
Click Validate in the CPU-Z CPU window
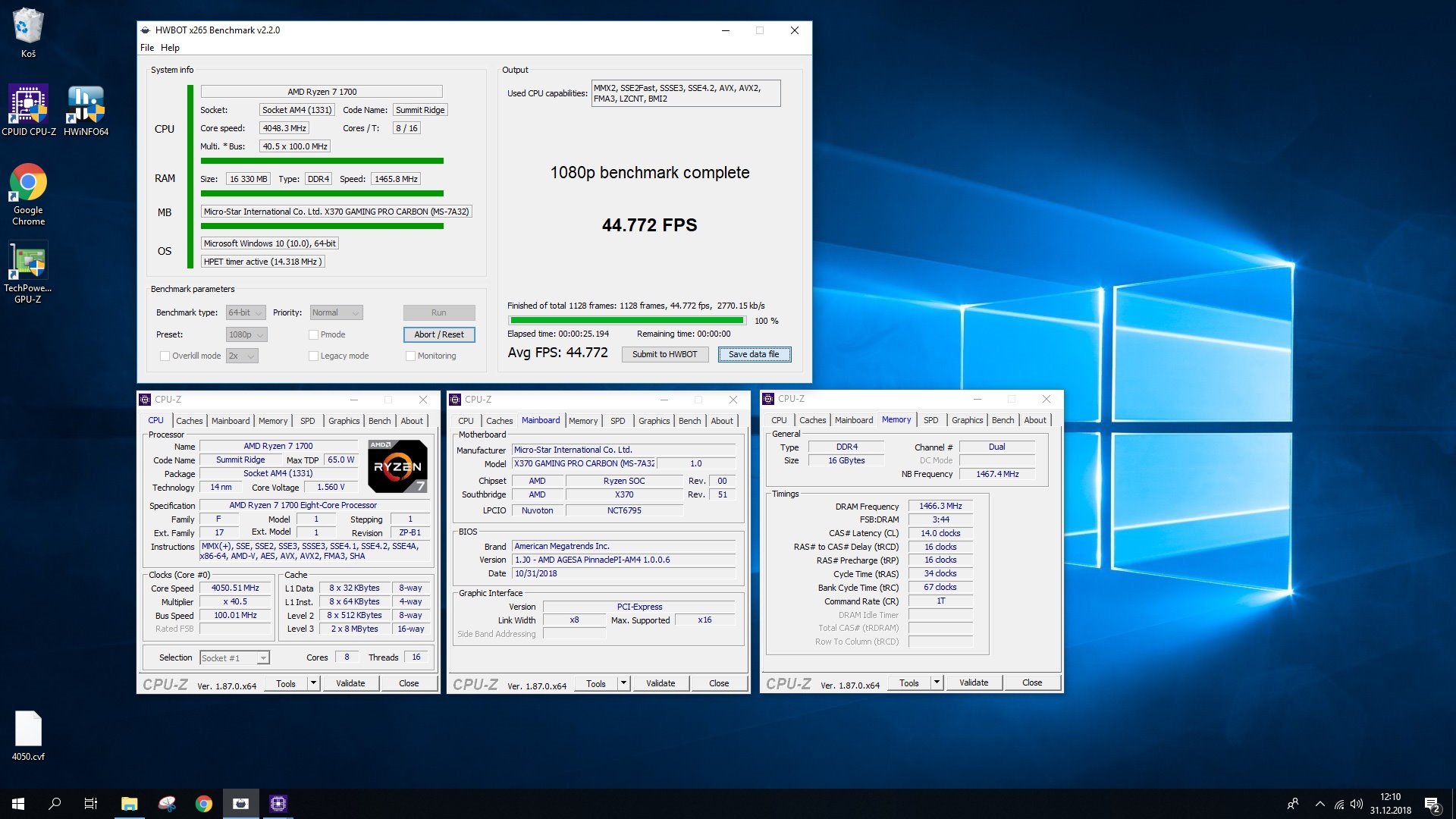350,683
